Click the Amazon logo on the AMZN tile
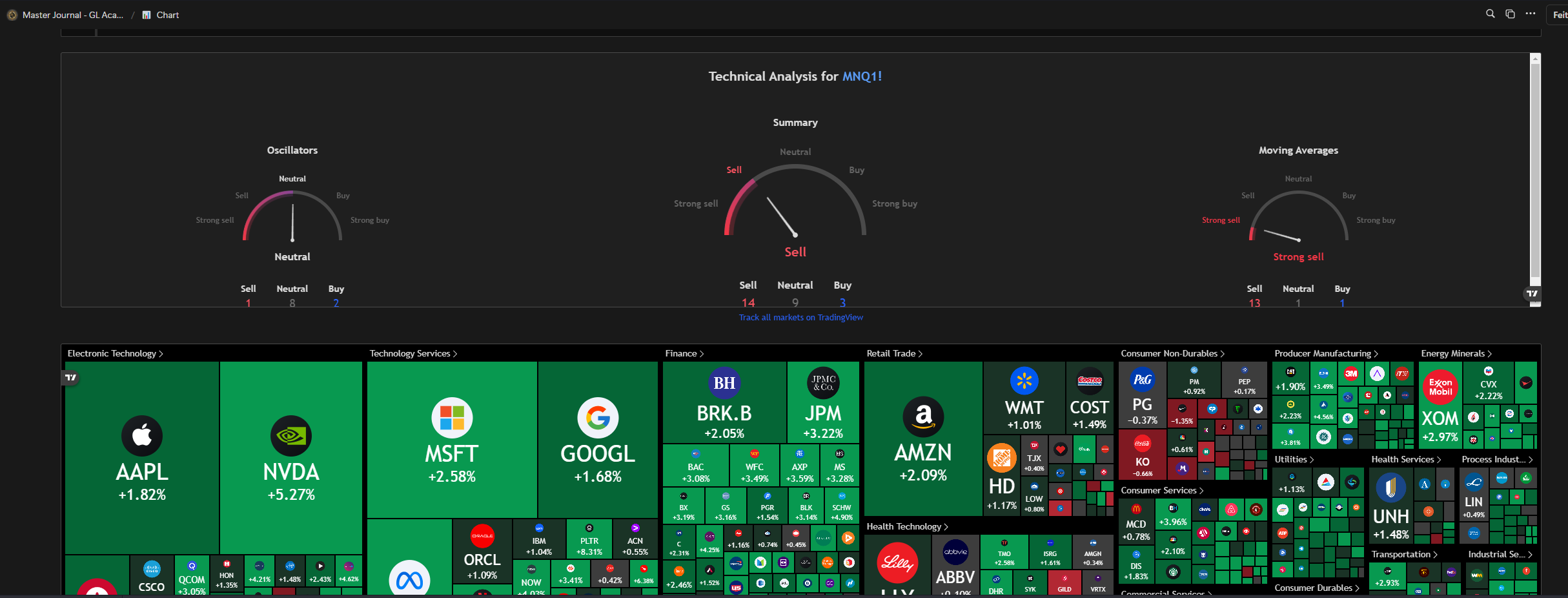1568x598 pixels. coord(923,417)
